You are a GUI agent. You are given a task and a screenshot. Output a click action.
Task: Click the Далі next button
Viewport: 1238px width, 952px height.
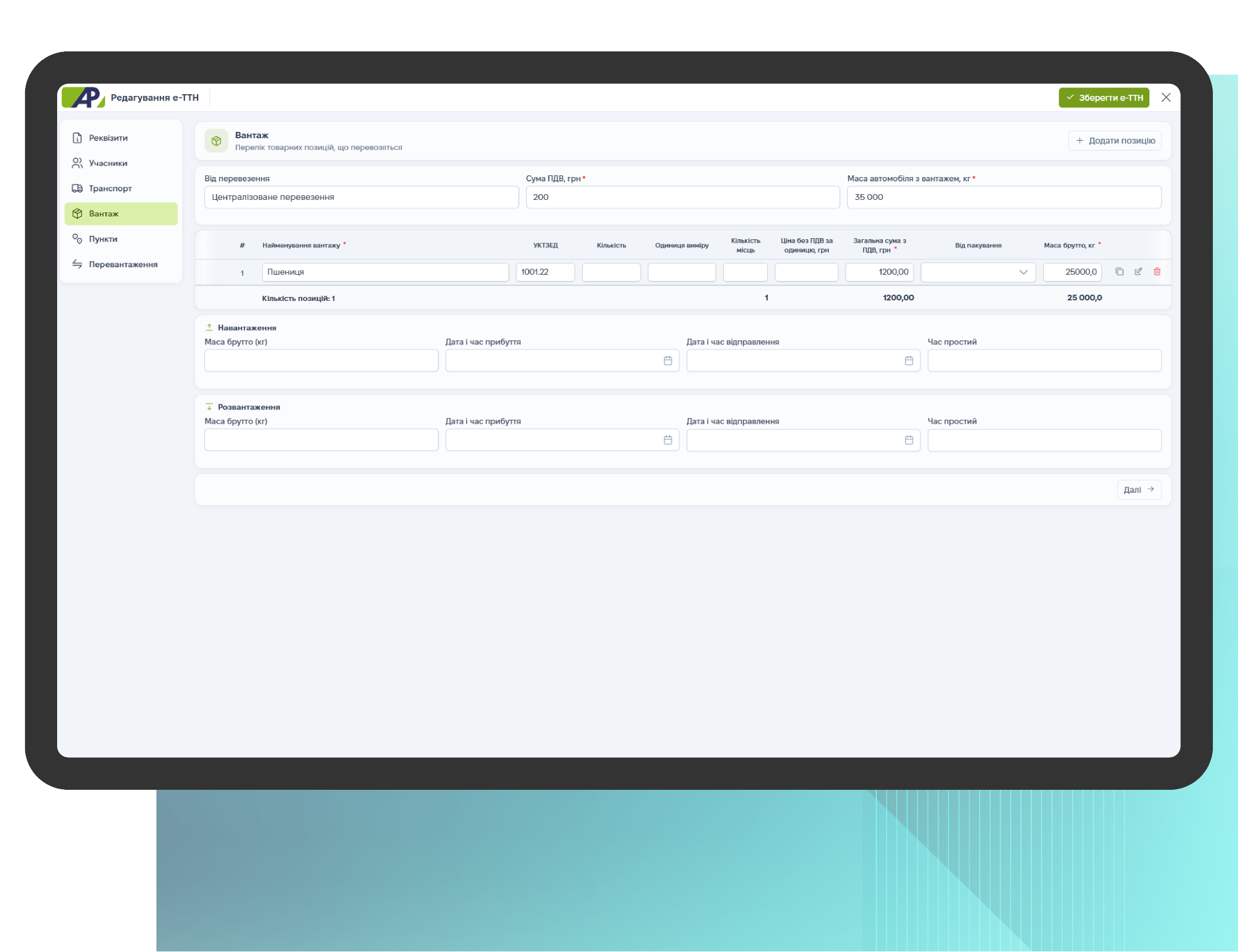coord(1138,489)
